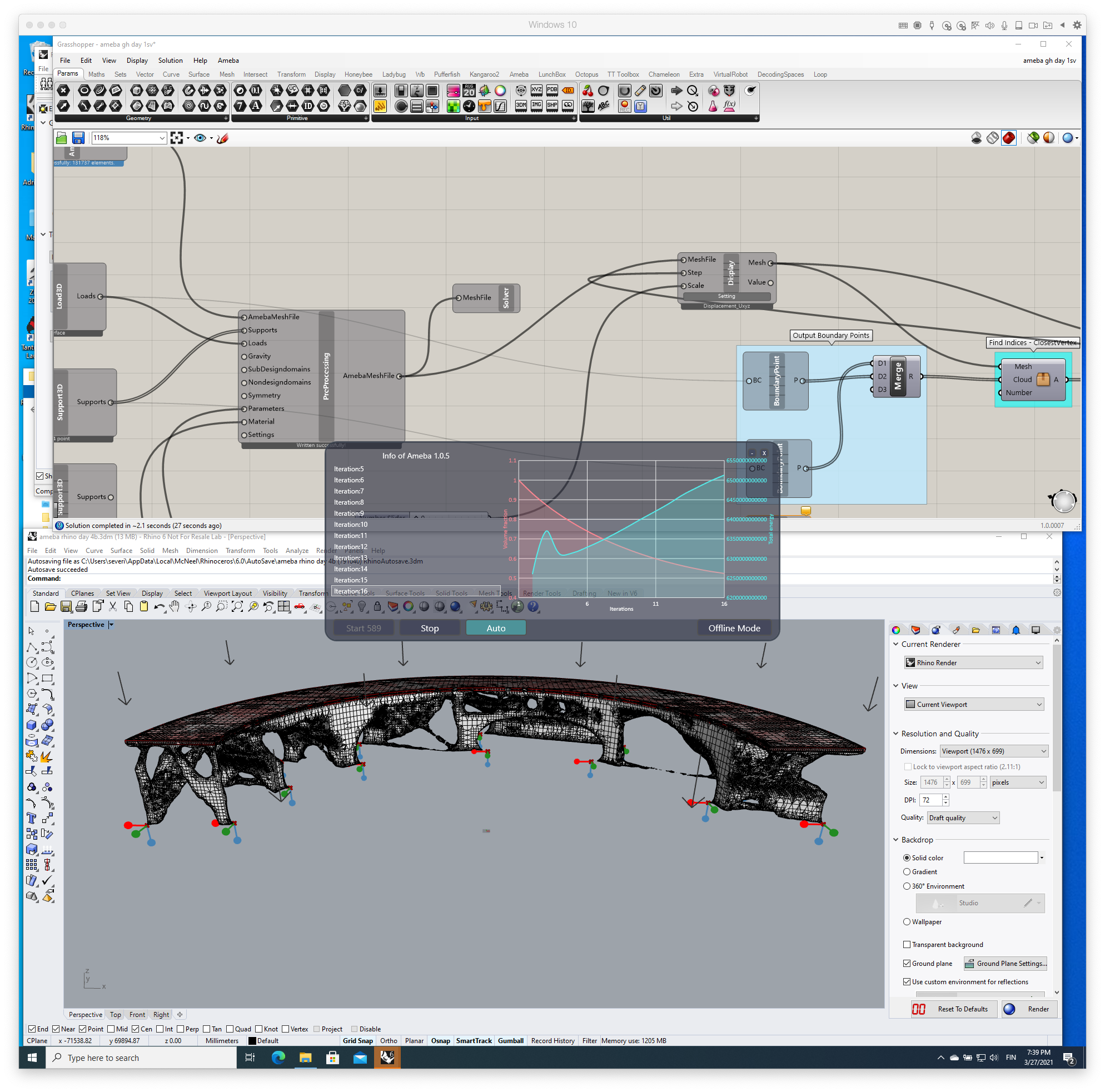Open the Perspective viewport title dropdown arrow
Image resolution: width=1105 pixels, height=1092 pixels.
(x=111, y=624)
